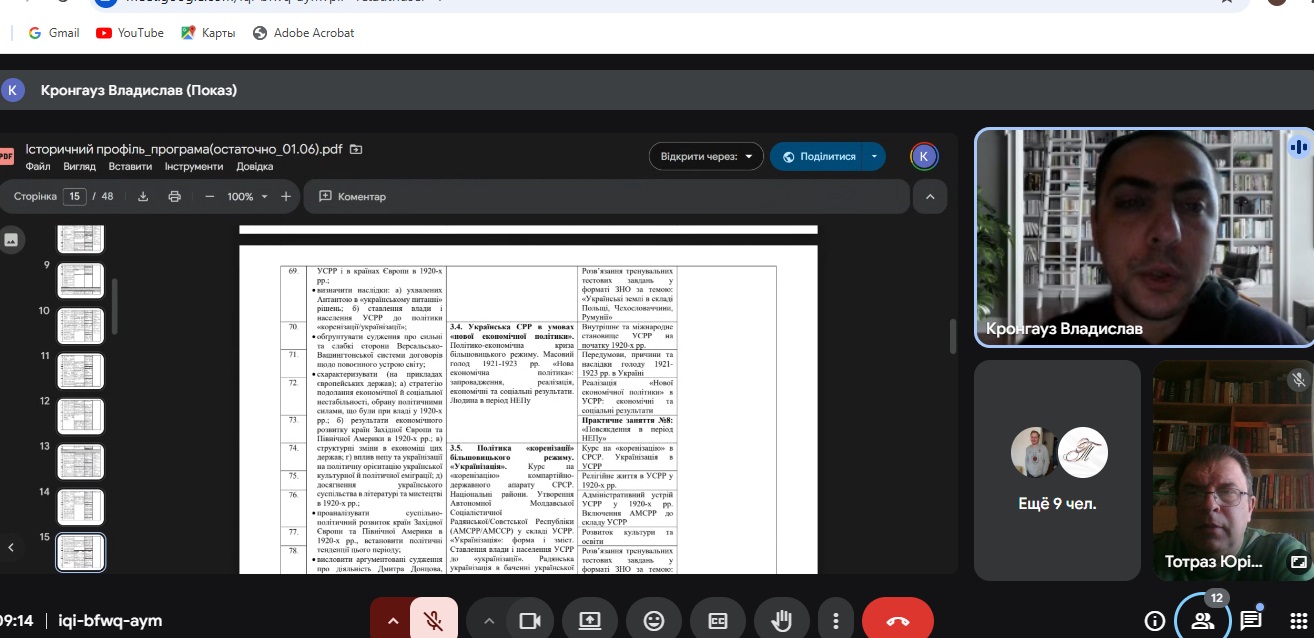The image size is (1314, 638).
Task: Zoom out with the minus icon
Action: point(210,197)
